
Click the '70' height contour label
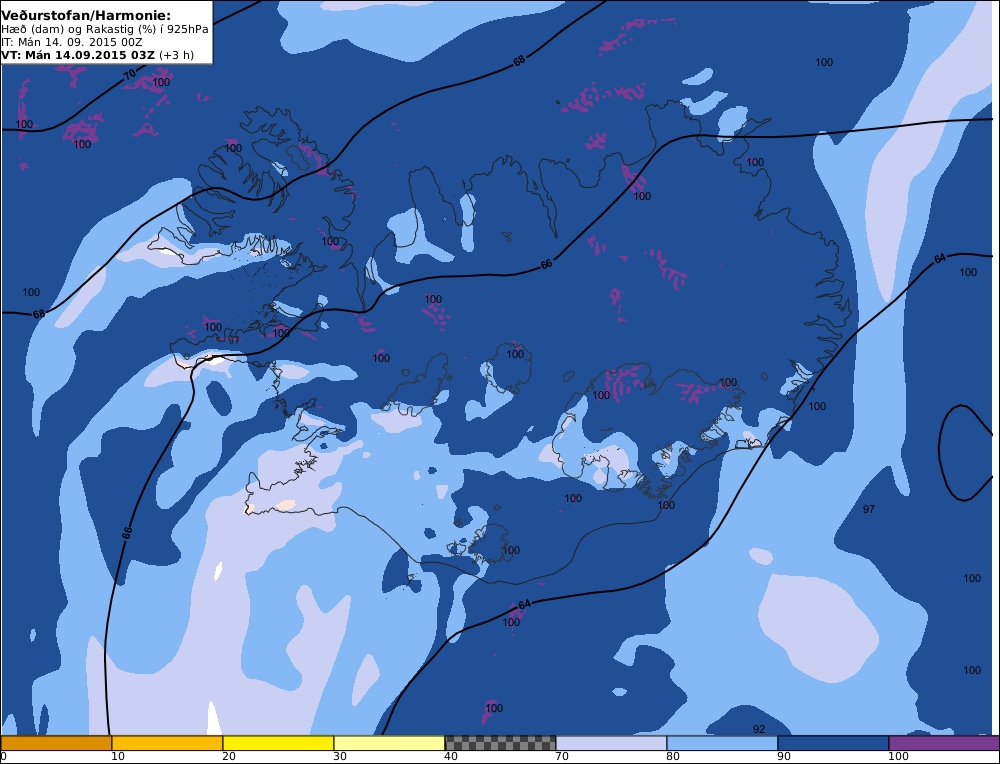point(129,74)
